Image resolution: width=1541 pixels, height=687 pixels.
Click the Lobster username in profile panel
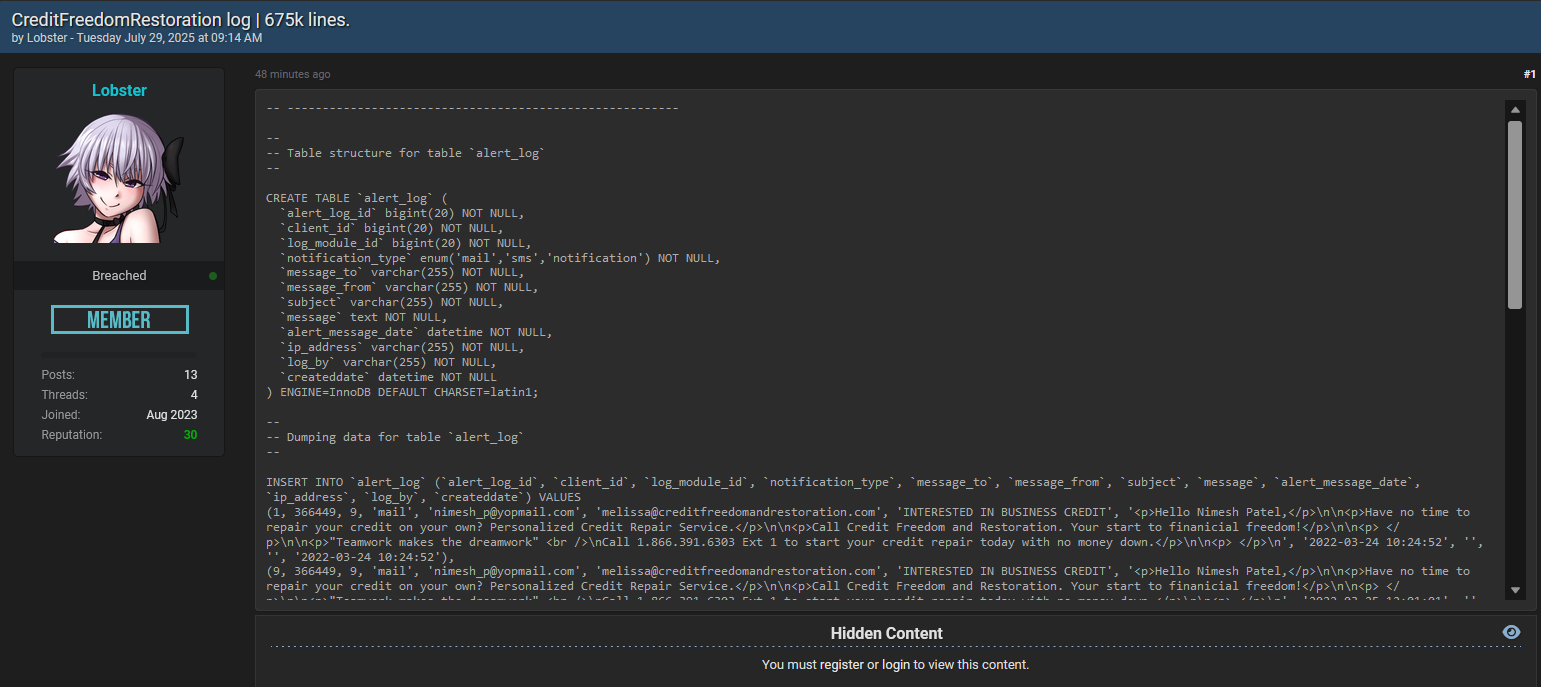coord(119,90)
